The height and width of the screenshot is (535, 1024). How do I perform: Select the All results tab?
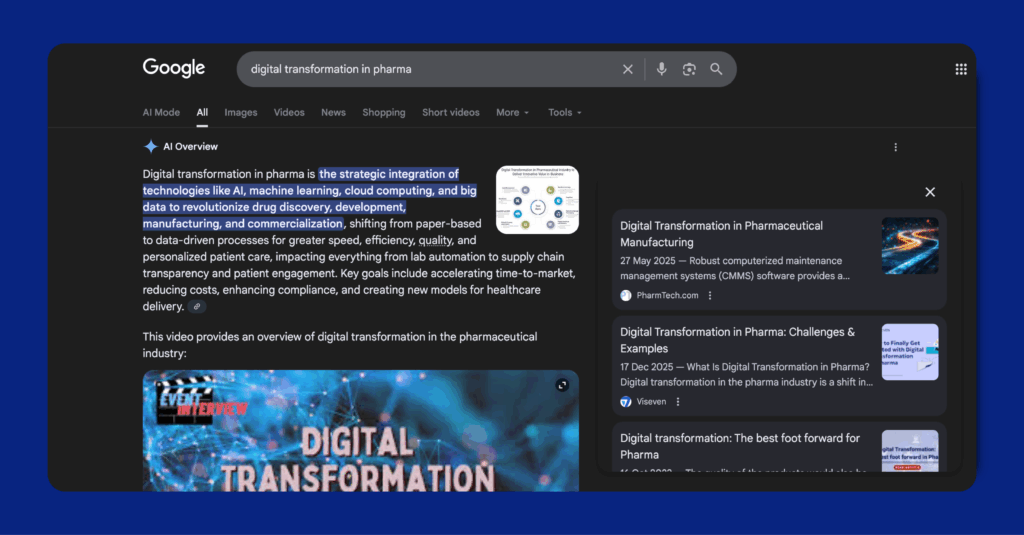click(202, 112)
